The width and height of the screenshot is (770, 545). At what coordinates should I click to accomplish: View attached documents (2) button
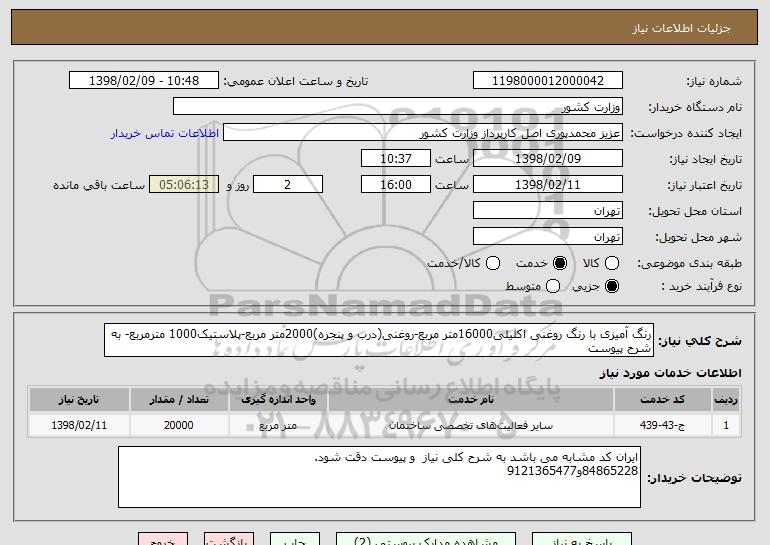point(426,540)
